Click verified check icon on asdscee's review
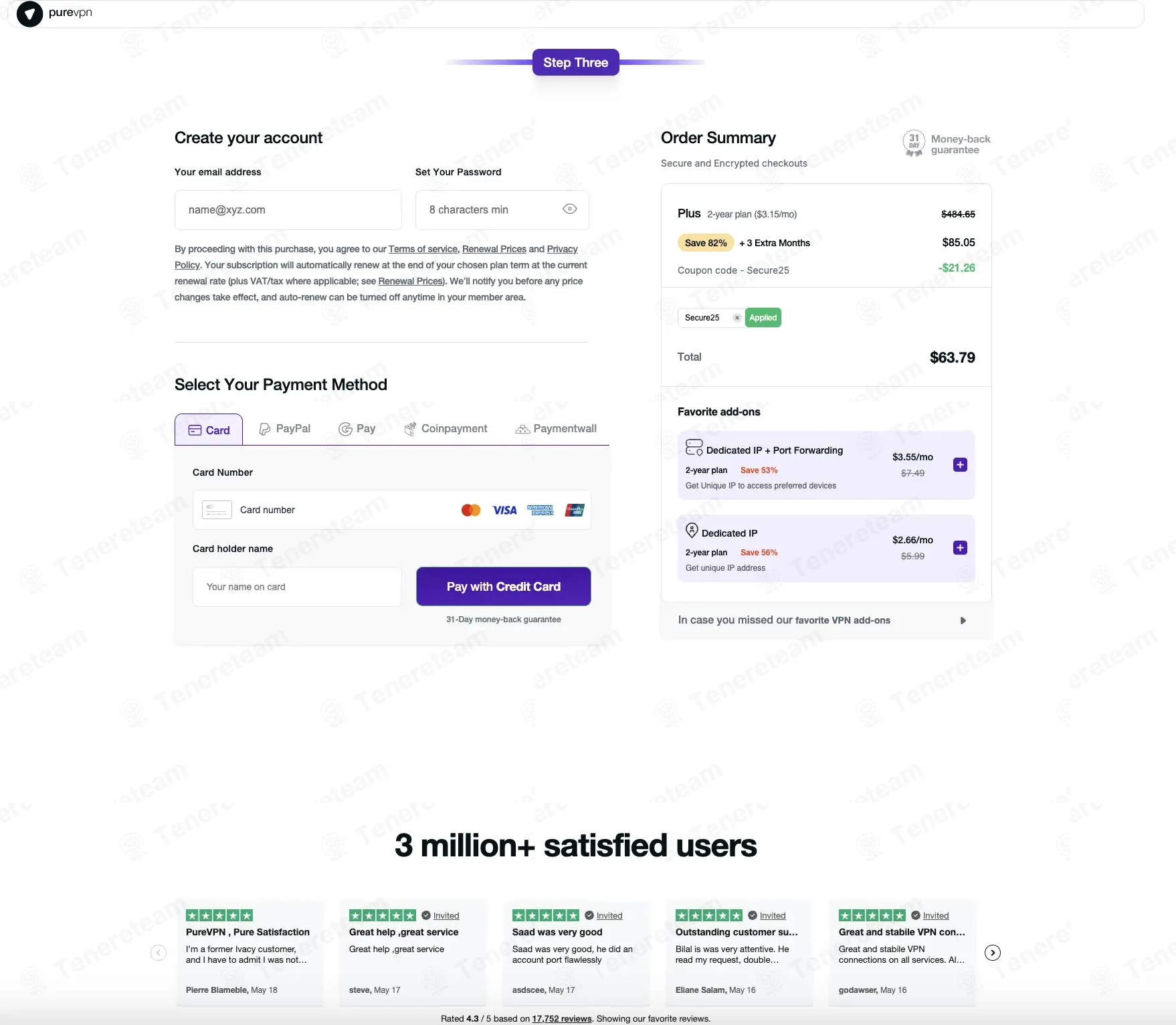 pos(589,916)
